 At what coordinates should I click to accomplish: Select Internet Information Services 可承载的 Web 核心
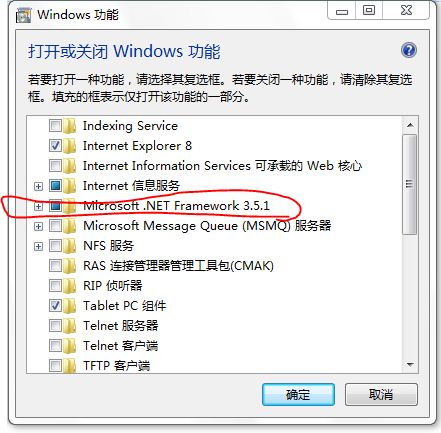pos(222,166)
